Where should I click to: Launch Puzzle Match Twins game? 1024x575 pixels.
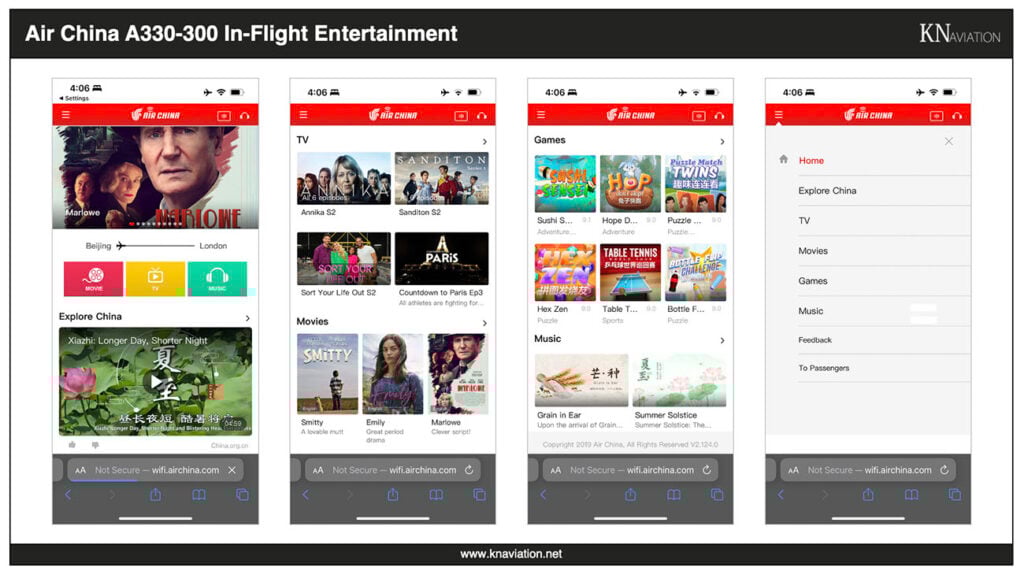point(696,184)
